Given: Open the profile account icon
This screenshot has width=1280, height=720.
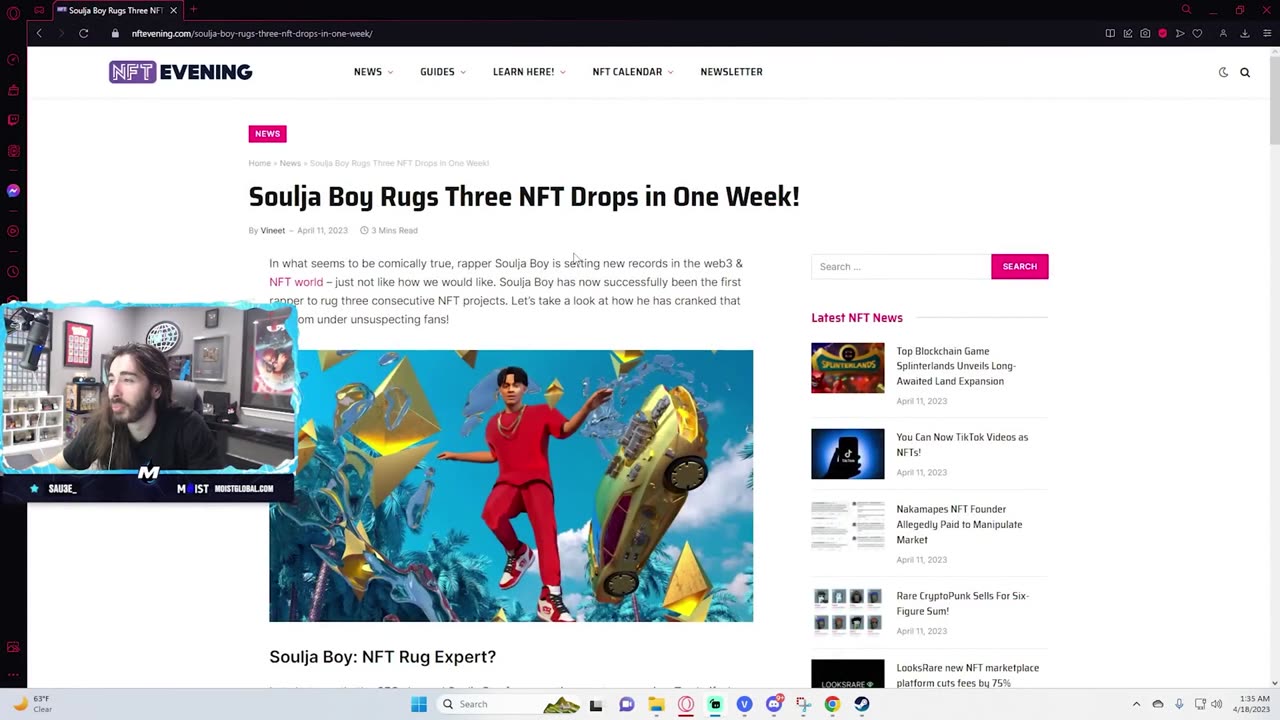Looking at the screenshot, I should 1223,33.
